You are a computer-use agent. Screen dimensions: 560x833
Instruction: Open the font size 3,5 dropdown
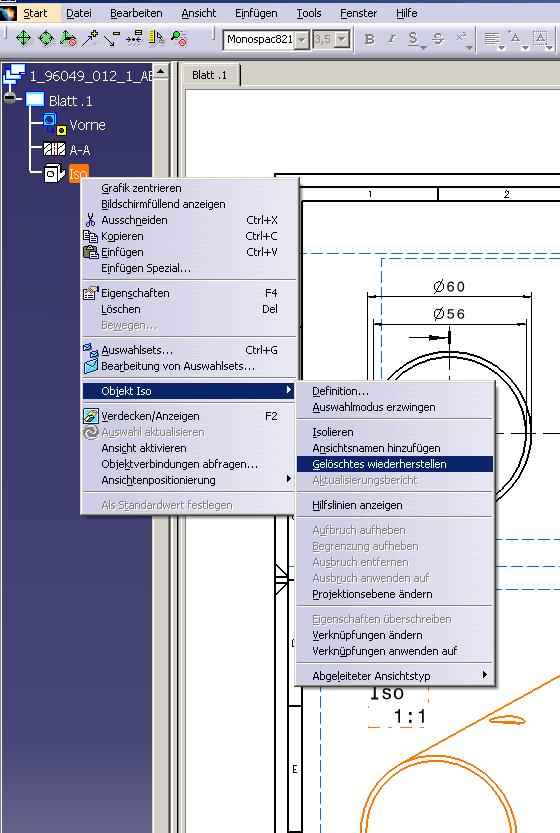click(342, 39)
